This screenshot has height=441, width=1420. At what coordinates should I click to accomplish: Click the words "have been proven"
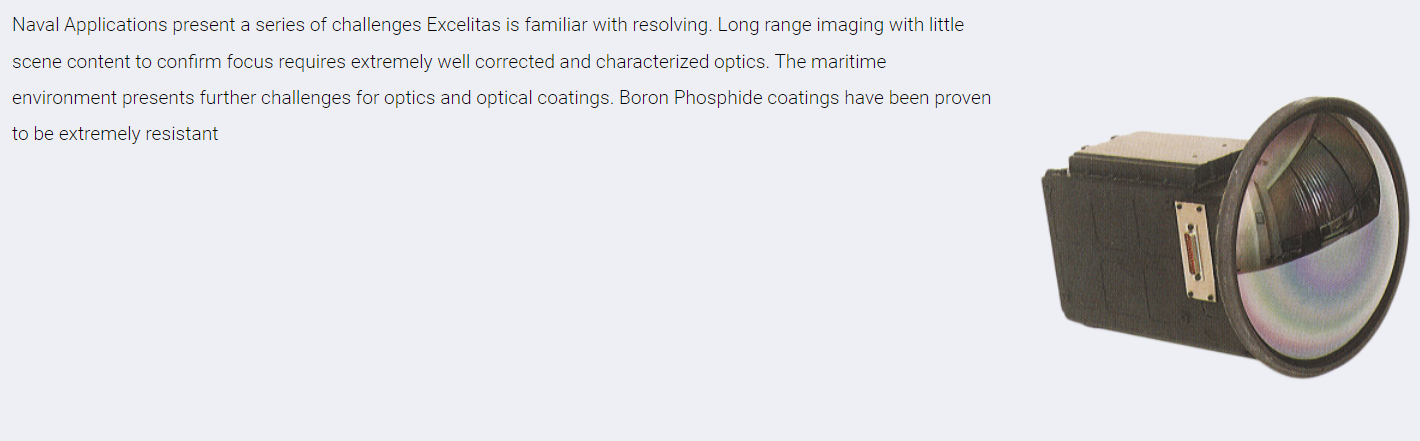click(917, 98)
